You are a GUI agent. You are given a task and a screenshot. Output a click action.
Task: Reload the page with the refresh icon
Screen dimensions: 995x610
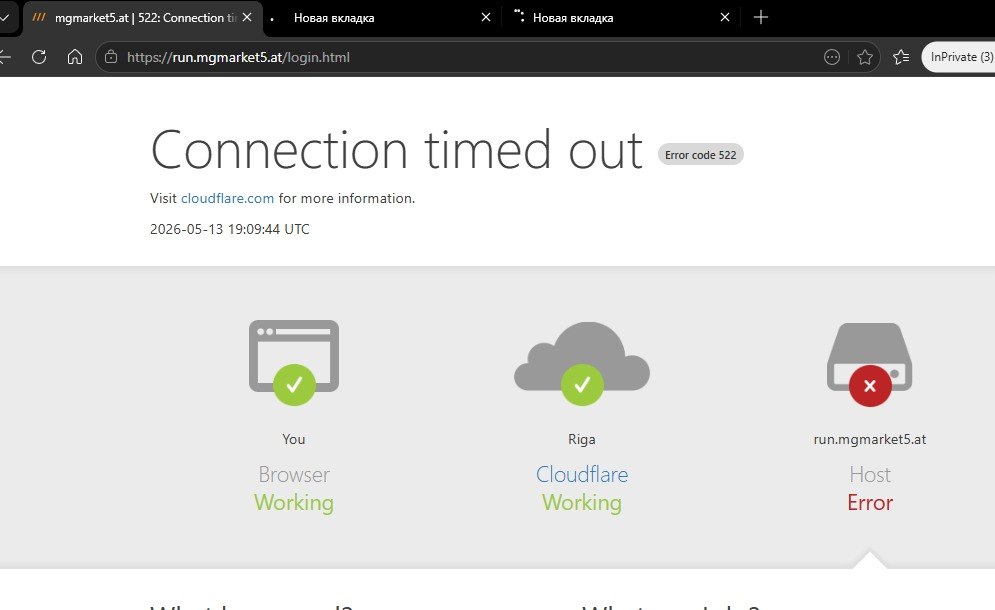tap(39, 57)
